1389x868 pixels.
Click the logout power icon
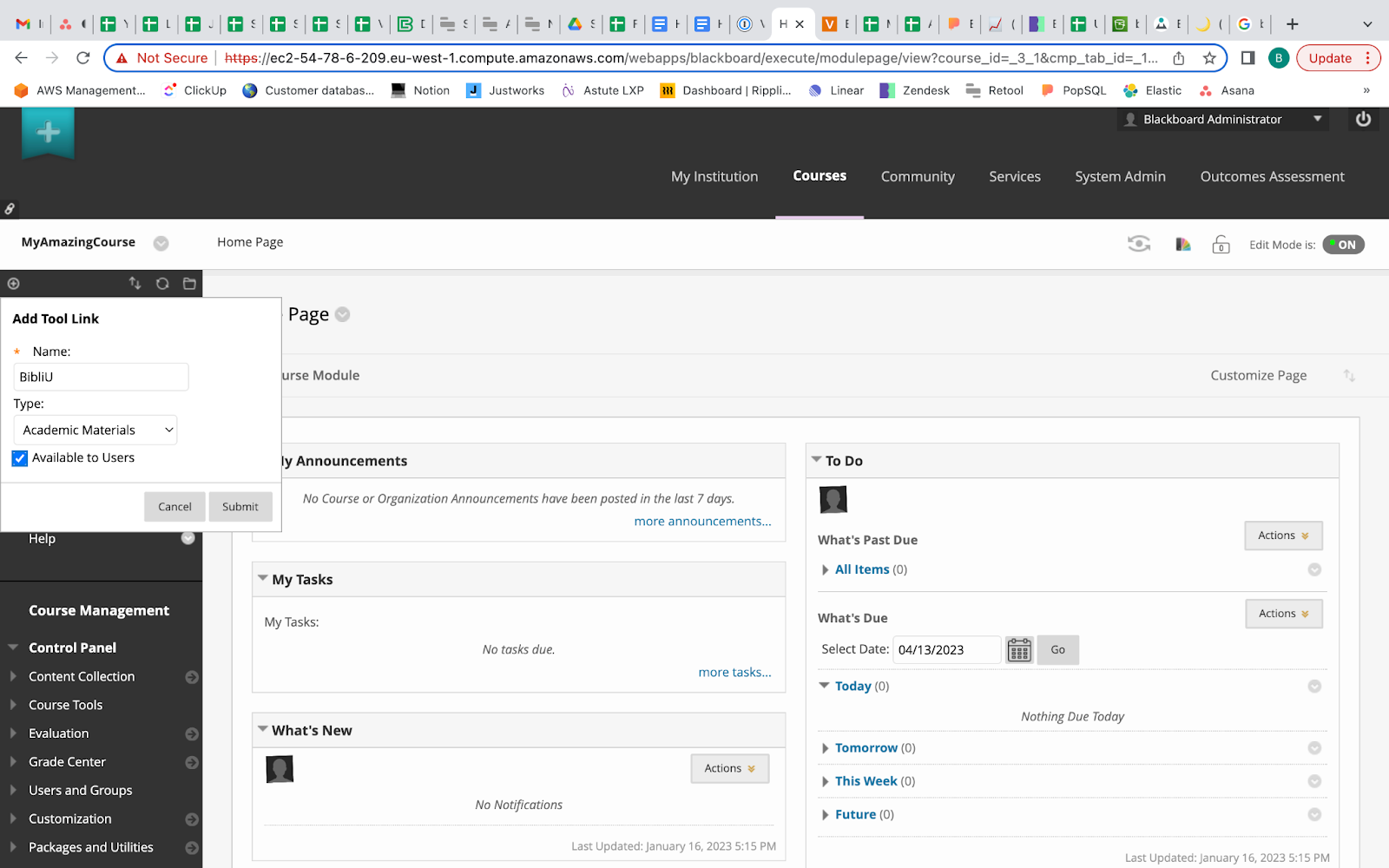(1363, 119)
